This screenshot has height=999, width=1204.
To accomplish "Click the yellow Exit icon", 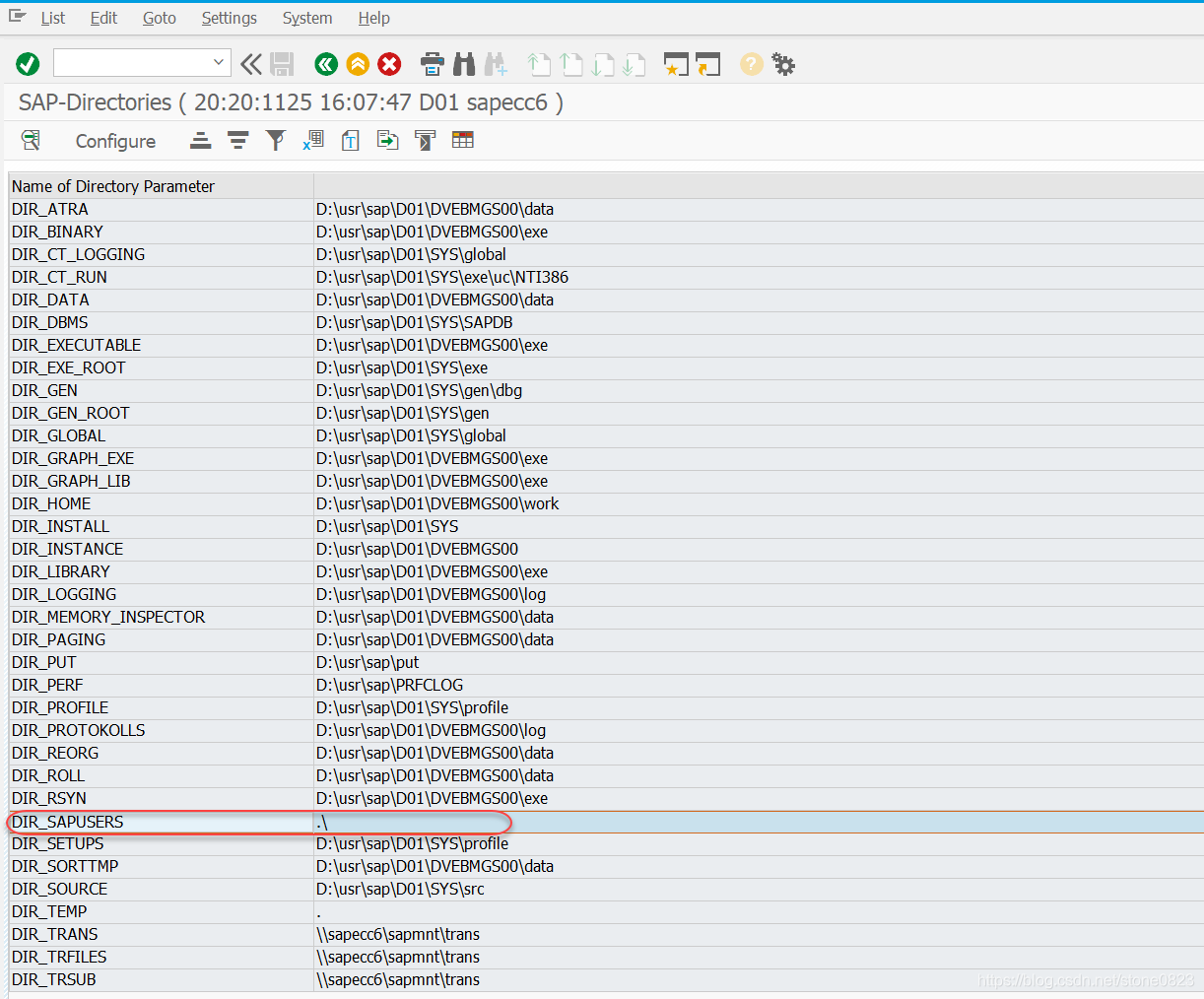I will pyautogui.click(x=358, y=64).
